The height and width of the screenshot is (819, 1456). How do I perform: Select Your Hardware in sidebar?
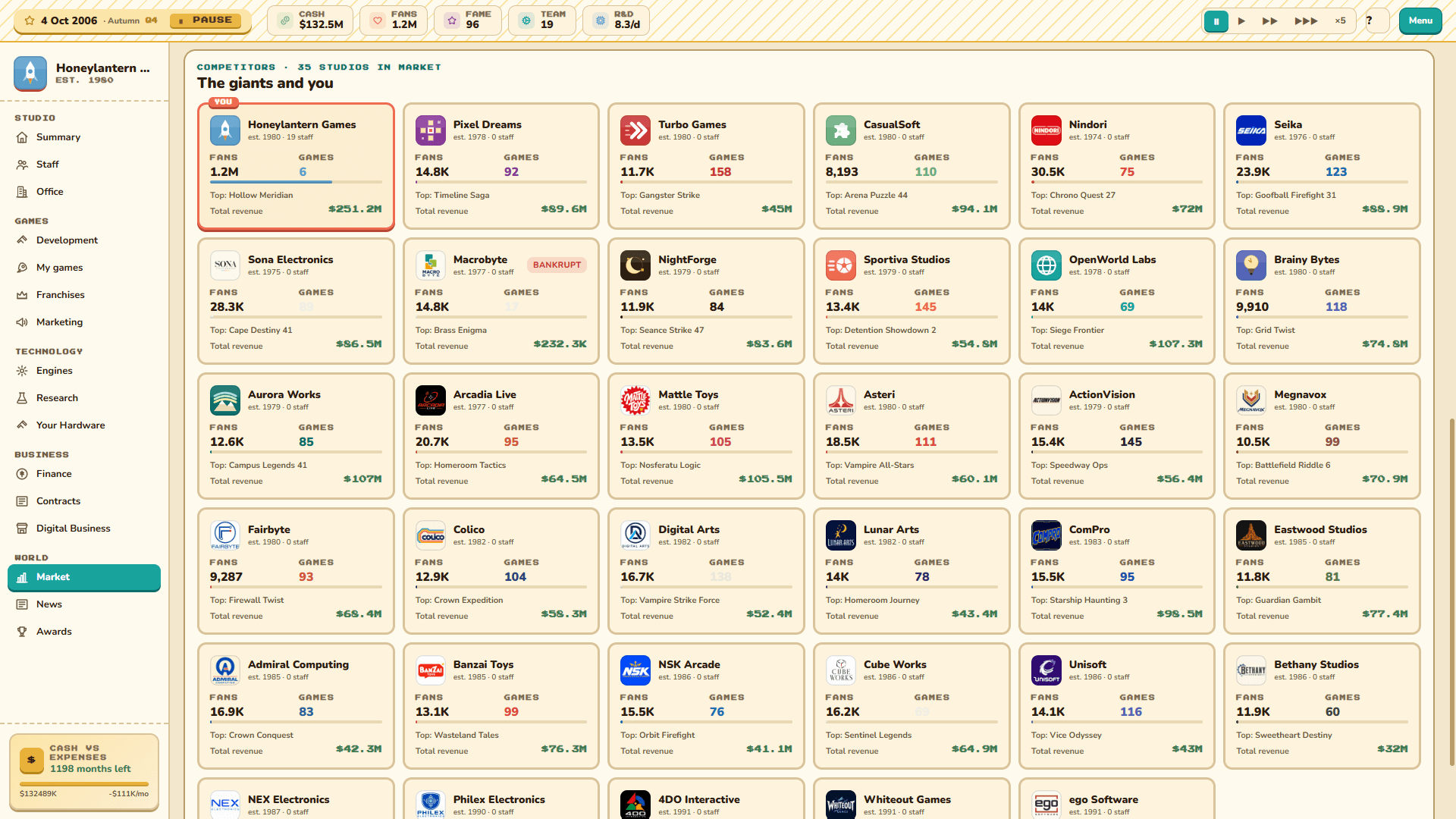coord(84,425)
